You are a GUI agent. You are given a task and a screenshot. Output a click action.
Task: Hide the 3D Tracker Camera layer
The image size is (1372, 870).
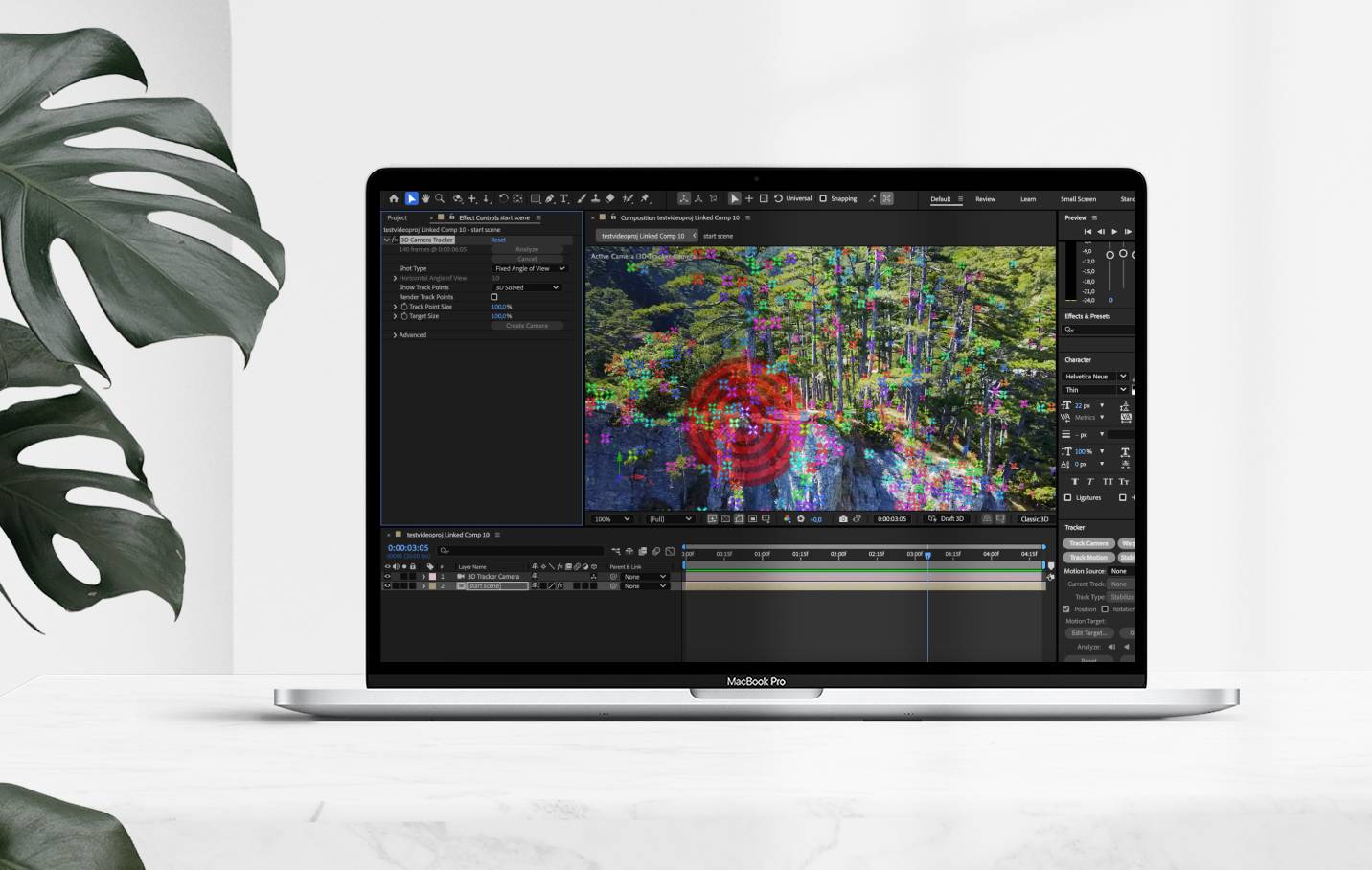pyautogui.click(x=387, y=577)
